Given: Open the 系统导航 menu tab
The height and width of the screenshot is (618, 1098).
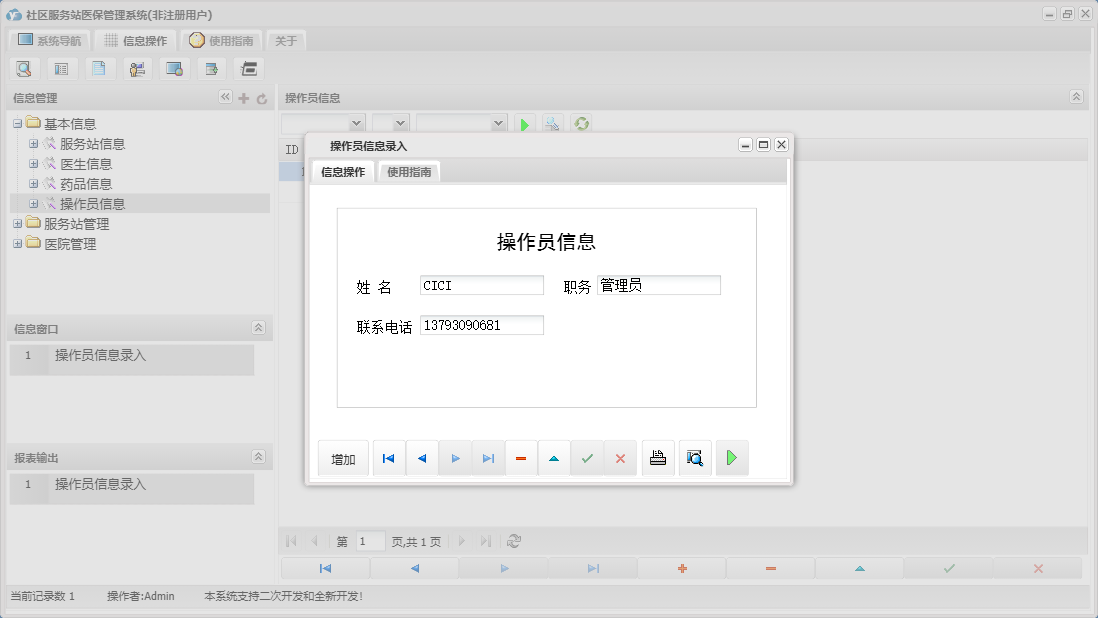Looking at the screenshot, I should 47,41.
